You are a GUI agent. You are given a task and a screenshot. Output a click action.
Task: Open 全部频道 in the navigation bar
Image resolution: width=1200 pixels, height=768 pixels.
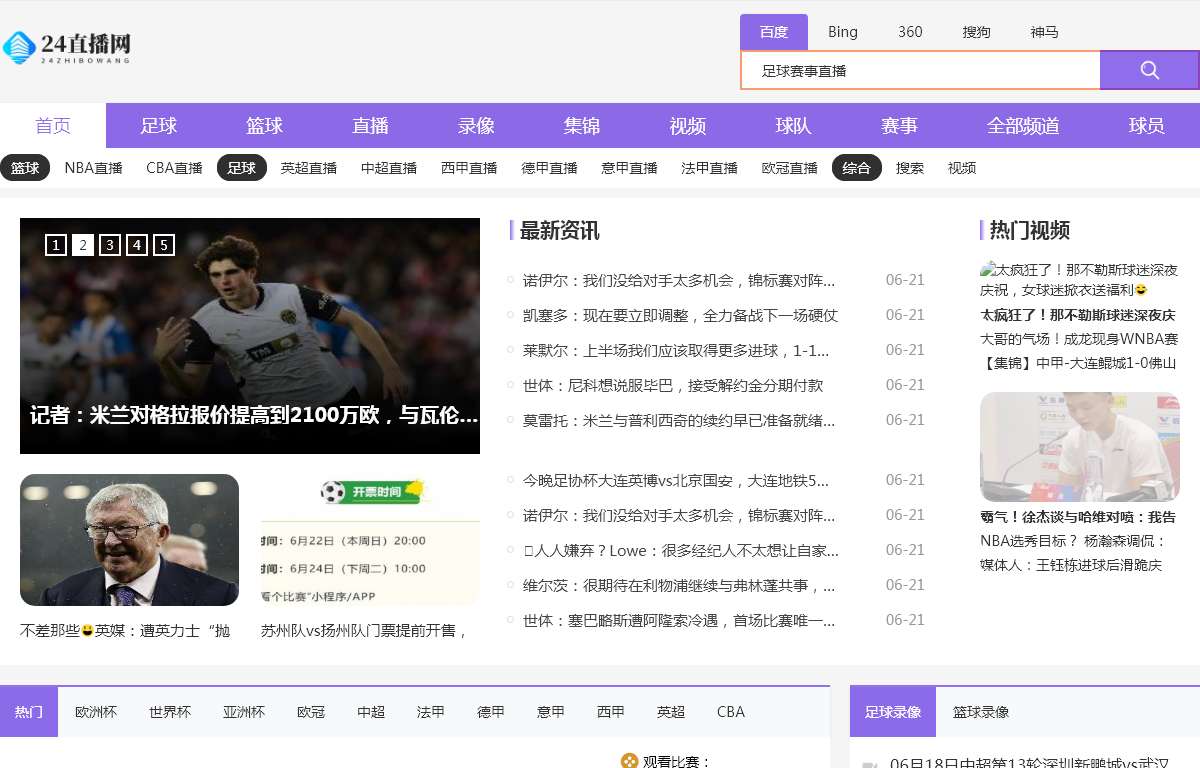(x=1023, y=126)
